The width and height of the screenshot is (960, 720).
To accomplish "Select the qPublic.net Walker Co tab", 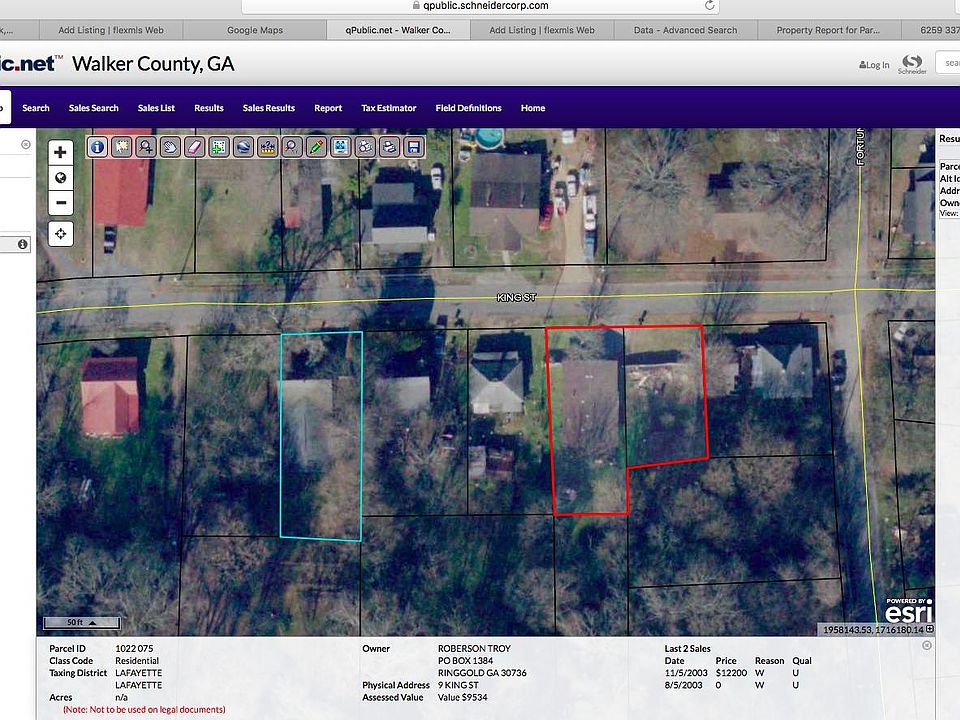I will pyautogui.click(x=398, y=30).
